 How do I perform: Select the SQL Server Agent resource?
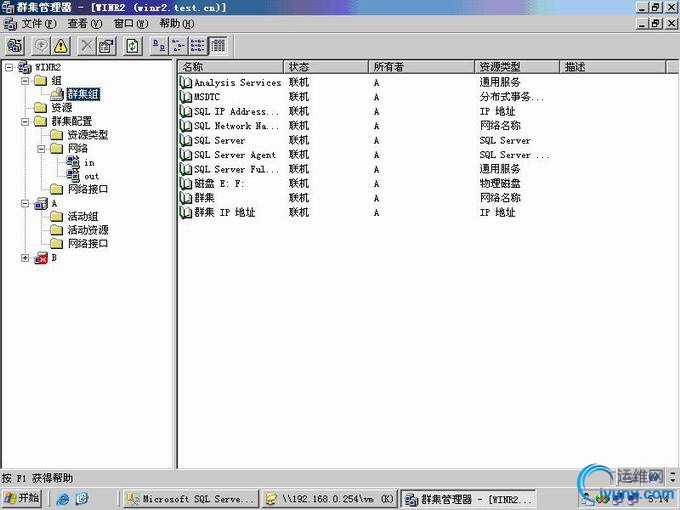235,155
